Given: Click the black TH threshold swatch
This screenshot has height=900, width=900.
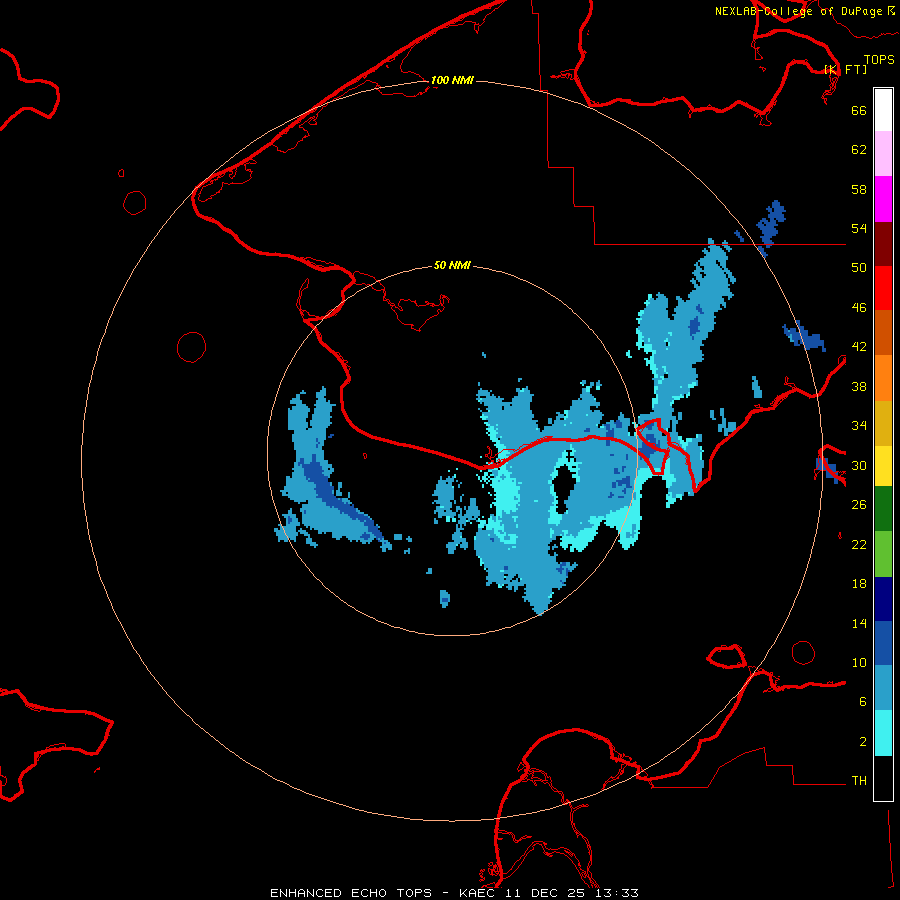Looking at the screenshot, I should tap(883, 778).
